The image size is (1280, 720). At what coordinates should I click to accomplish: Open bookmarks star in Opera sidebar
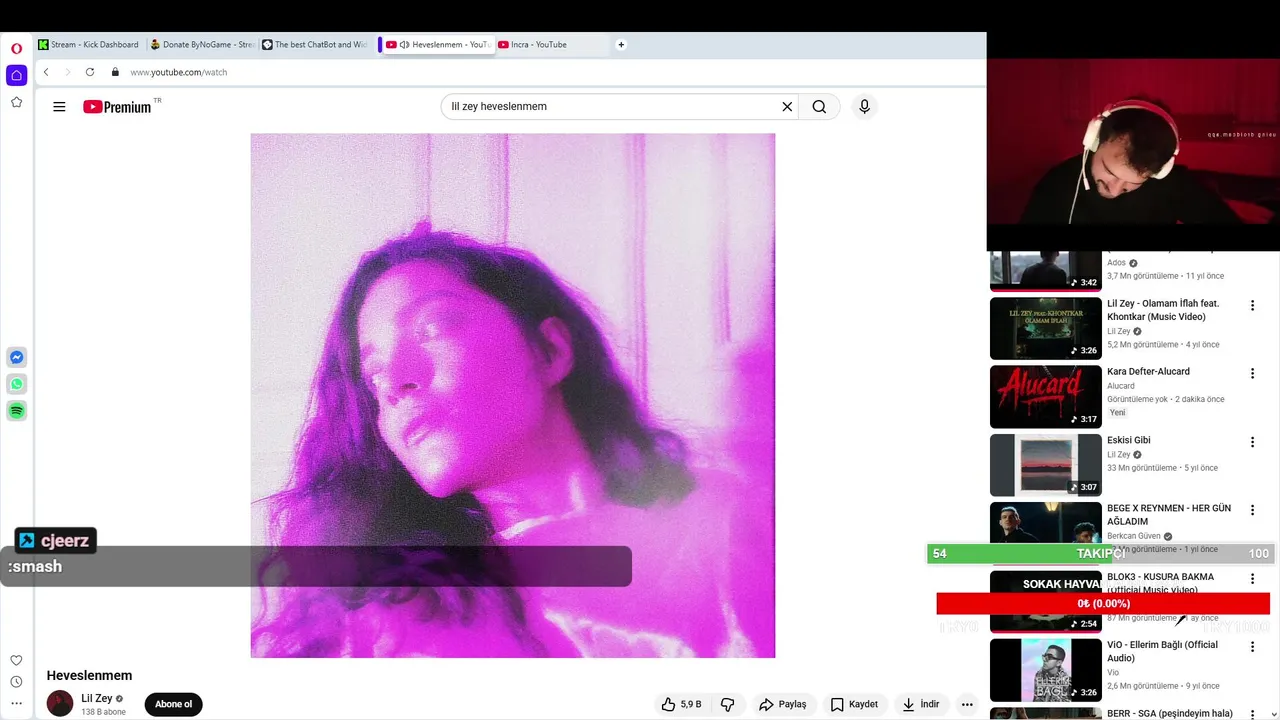tap(16, 102)
